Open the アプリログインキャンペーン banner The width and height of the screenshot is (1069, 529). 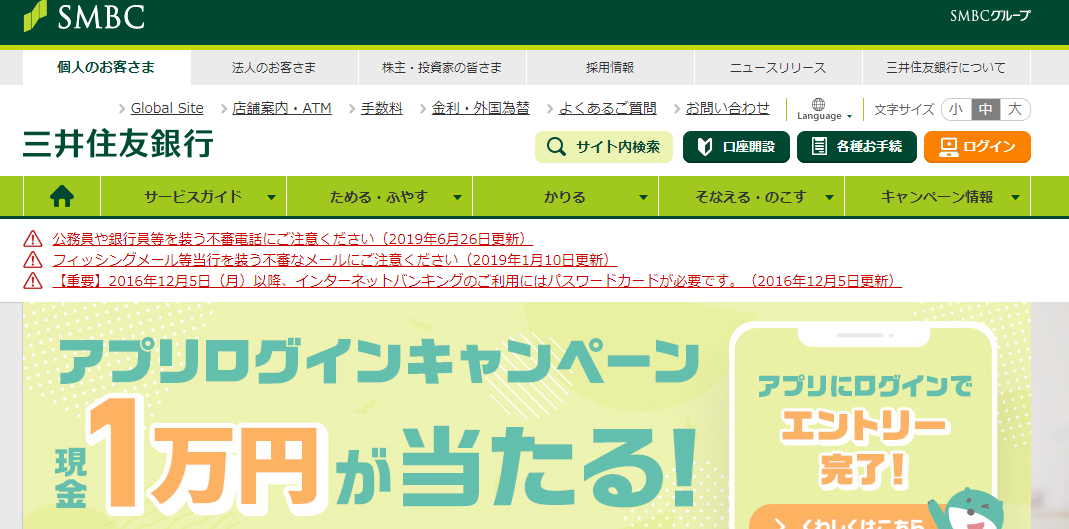click(526, 416)
